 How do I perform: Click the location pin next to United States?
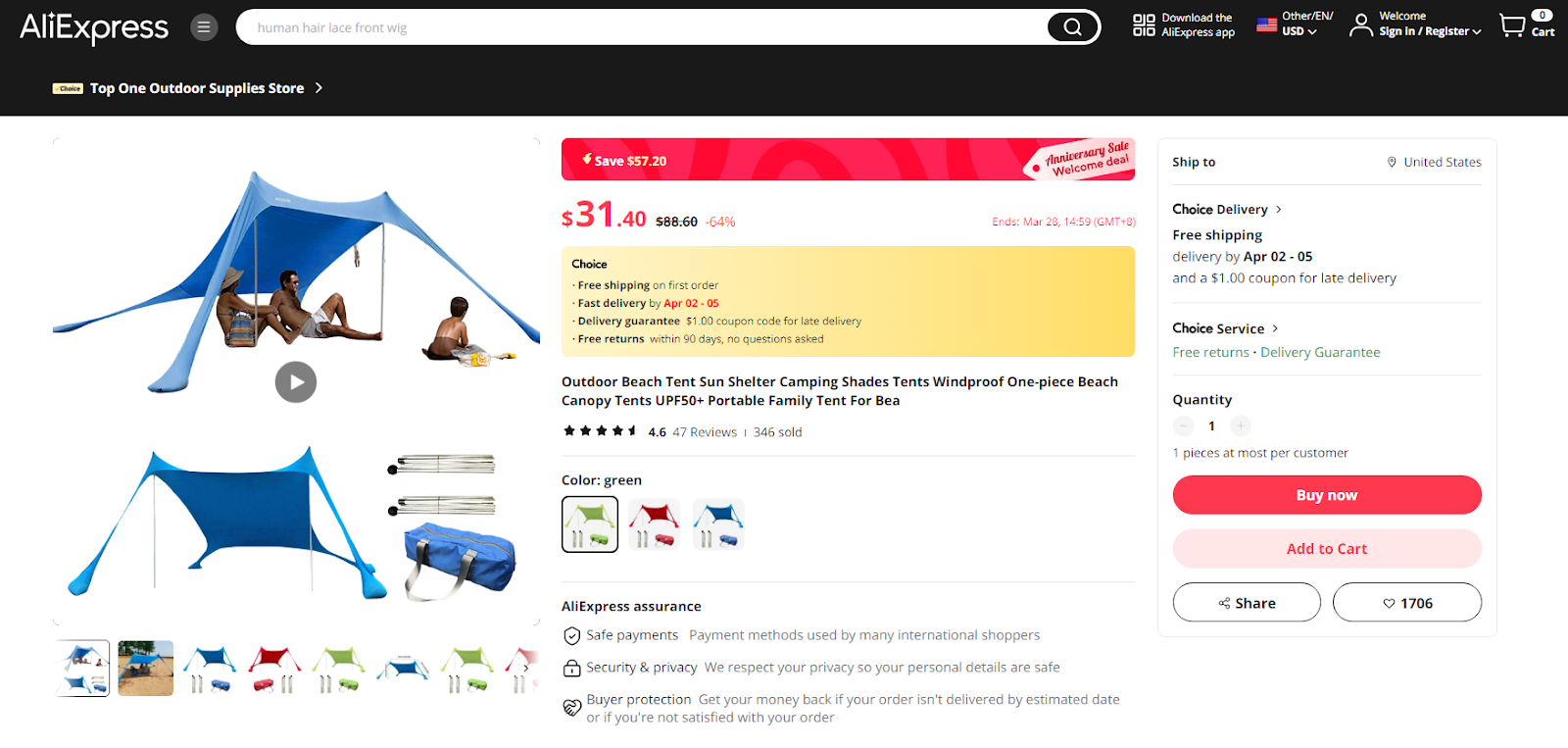(1392, 162)
